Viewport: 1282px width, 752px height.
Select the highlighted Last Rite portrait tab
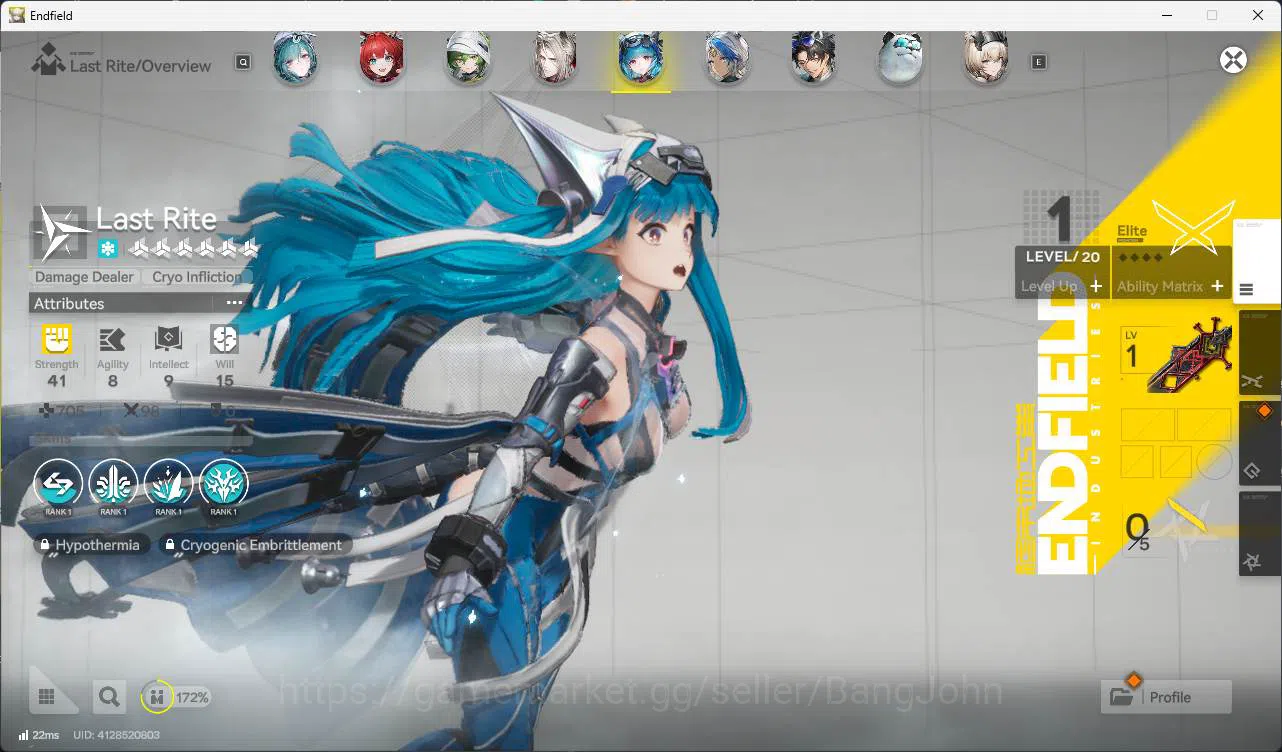(x=640, y=58)
